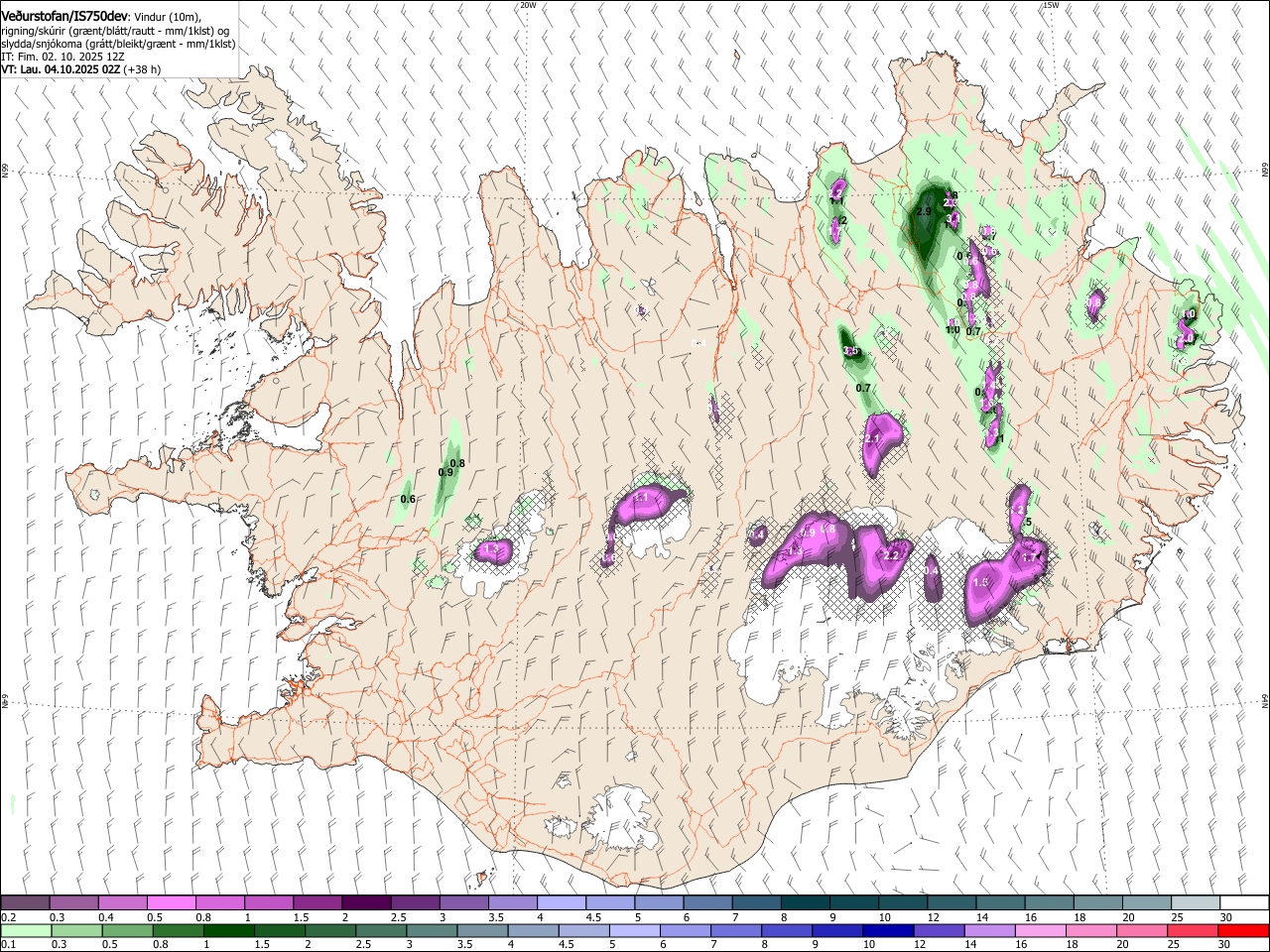This screenshot has height=952, width=1270.
Task: Select the light periwinkle 4 snow scale swatch
Action: [561, 902]
